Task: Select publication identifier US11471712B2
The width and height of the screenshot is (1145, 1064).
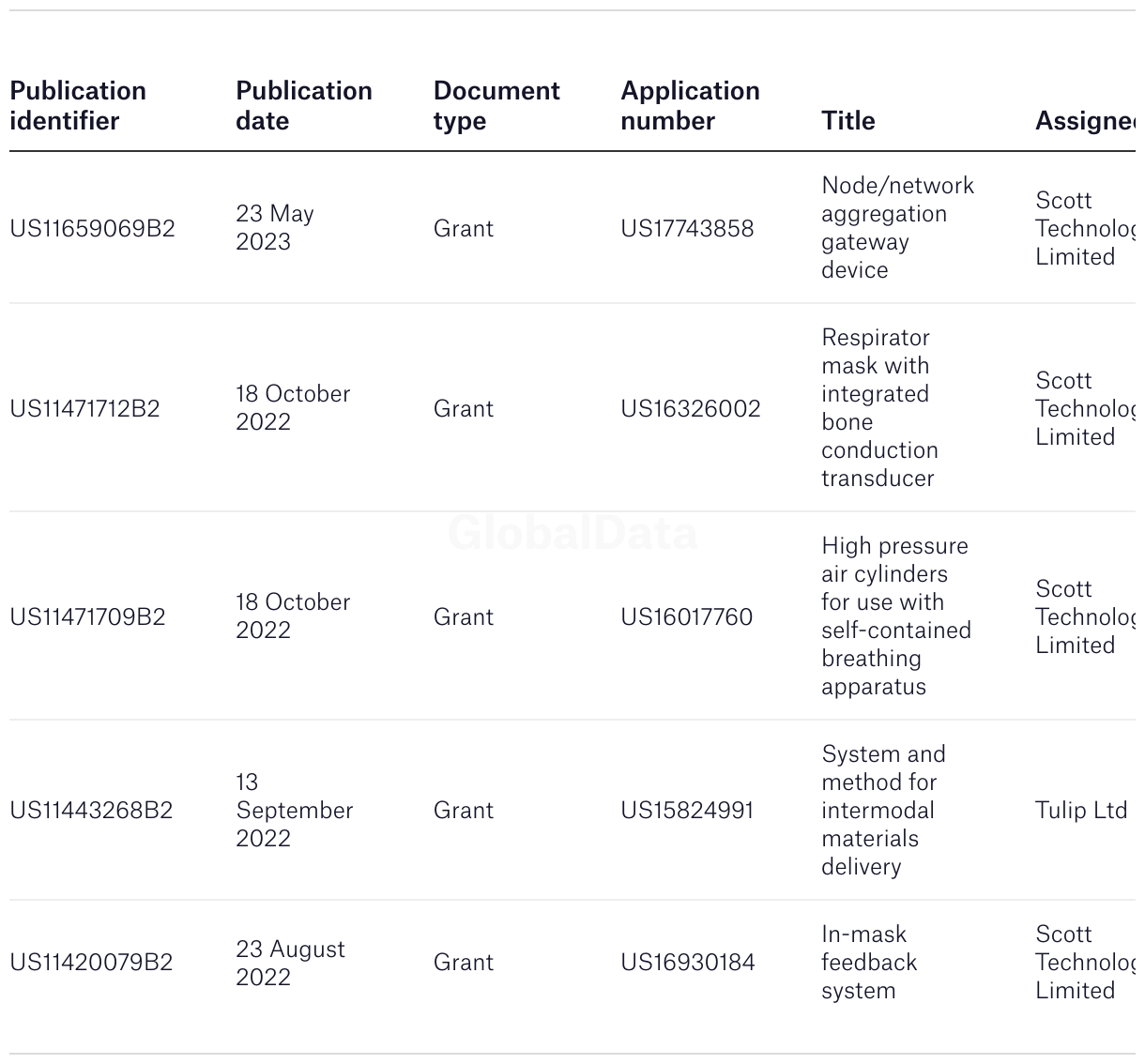Action: click(84, 408)
